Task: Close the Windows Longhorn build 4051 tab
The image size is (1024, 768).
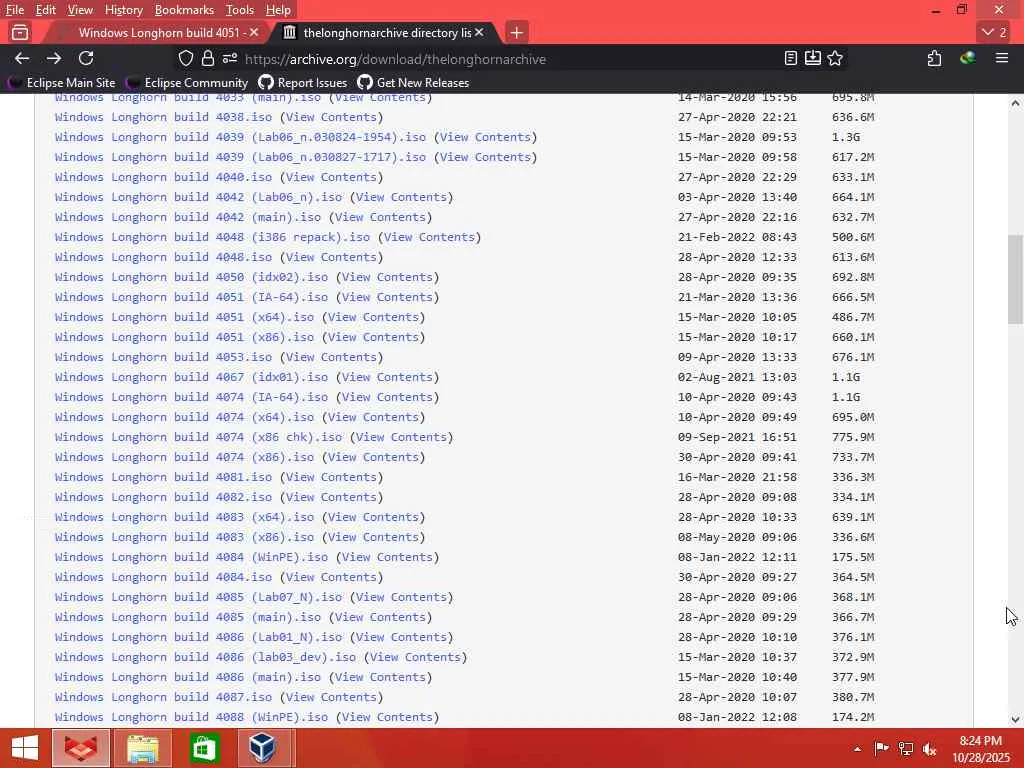Action: point(254,32)
